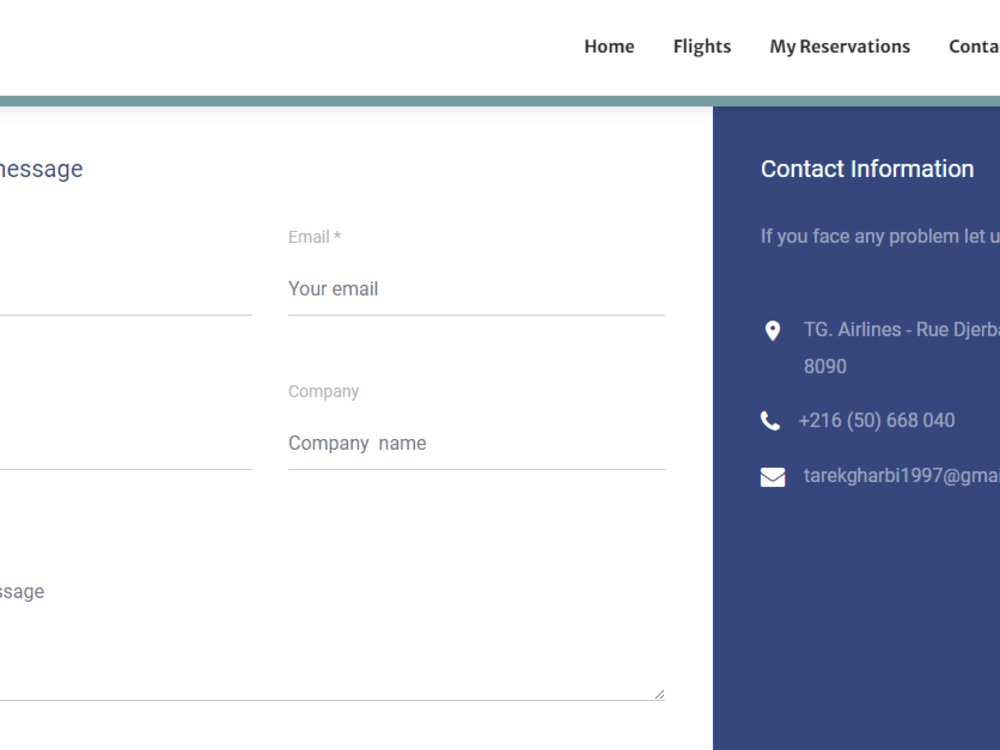Click the envelope icon beside the email address
This screenshot has height=750, width=1000.
[x=772, y=477]
